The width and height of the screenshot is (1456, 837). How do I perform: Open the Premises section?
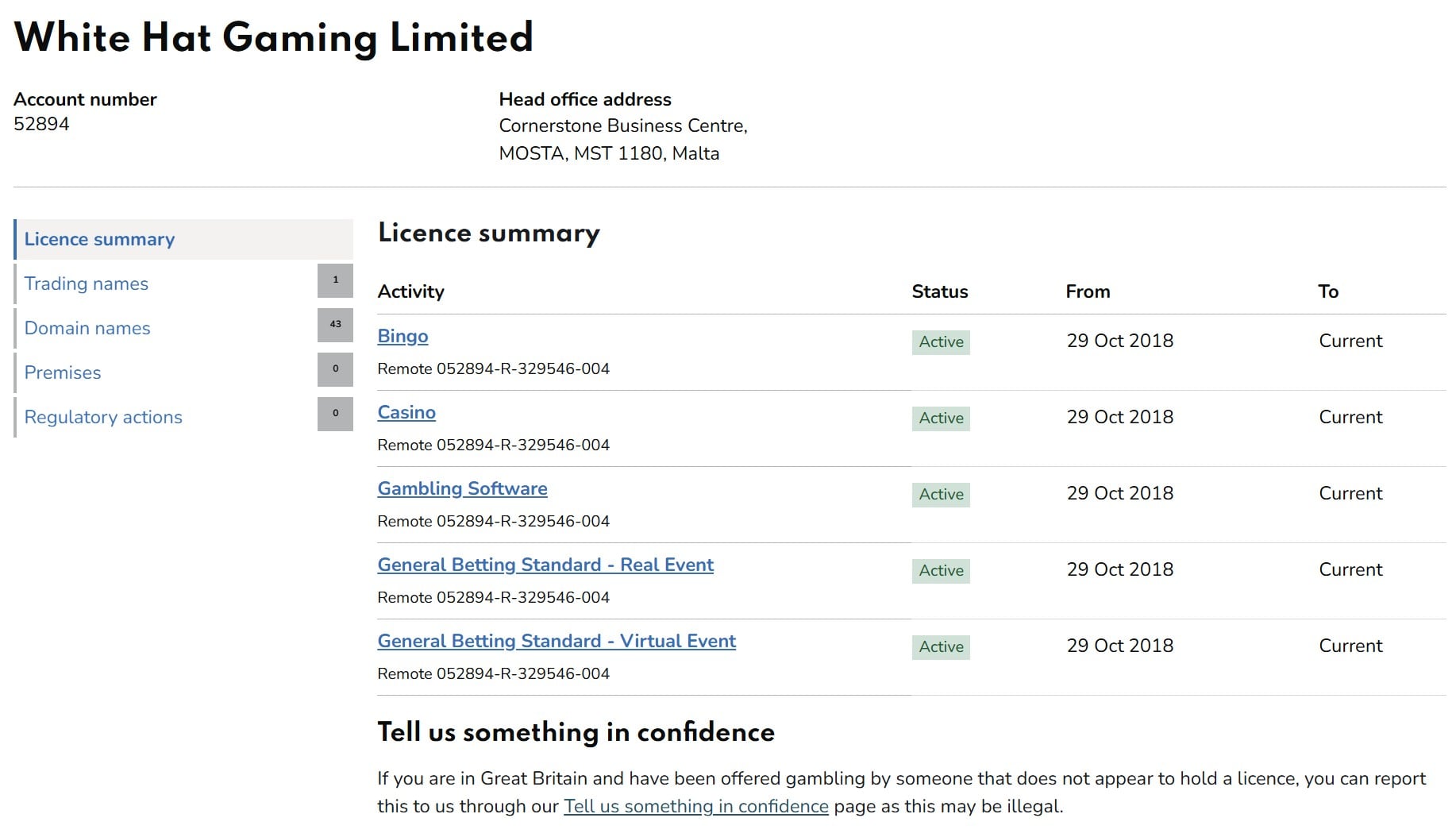click(x=63, y=372)
